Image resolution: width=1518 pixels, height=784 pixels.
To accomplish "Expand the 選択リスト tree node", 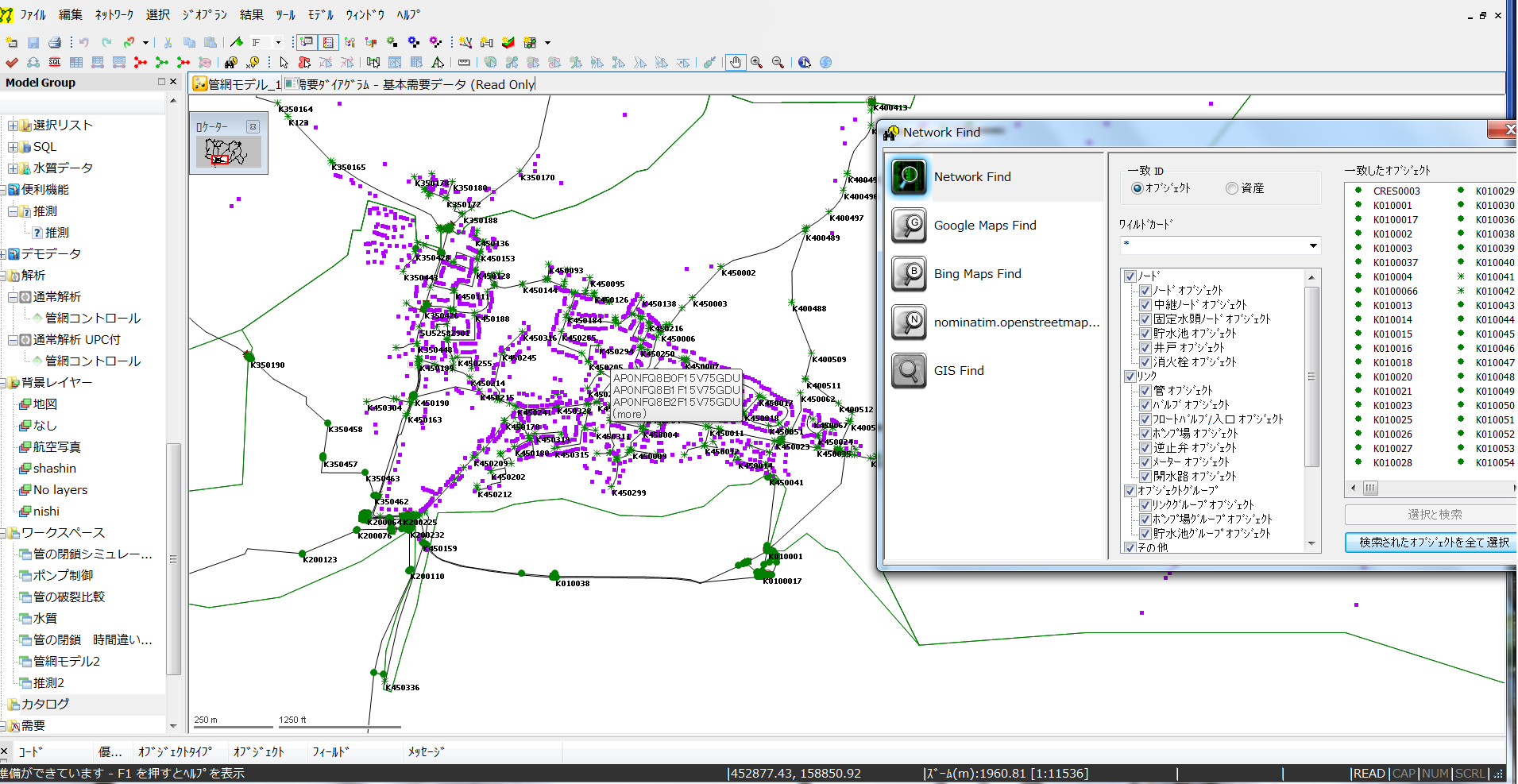I will click(13, 126).
